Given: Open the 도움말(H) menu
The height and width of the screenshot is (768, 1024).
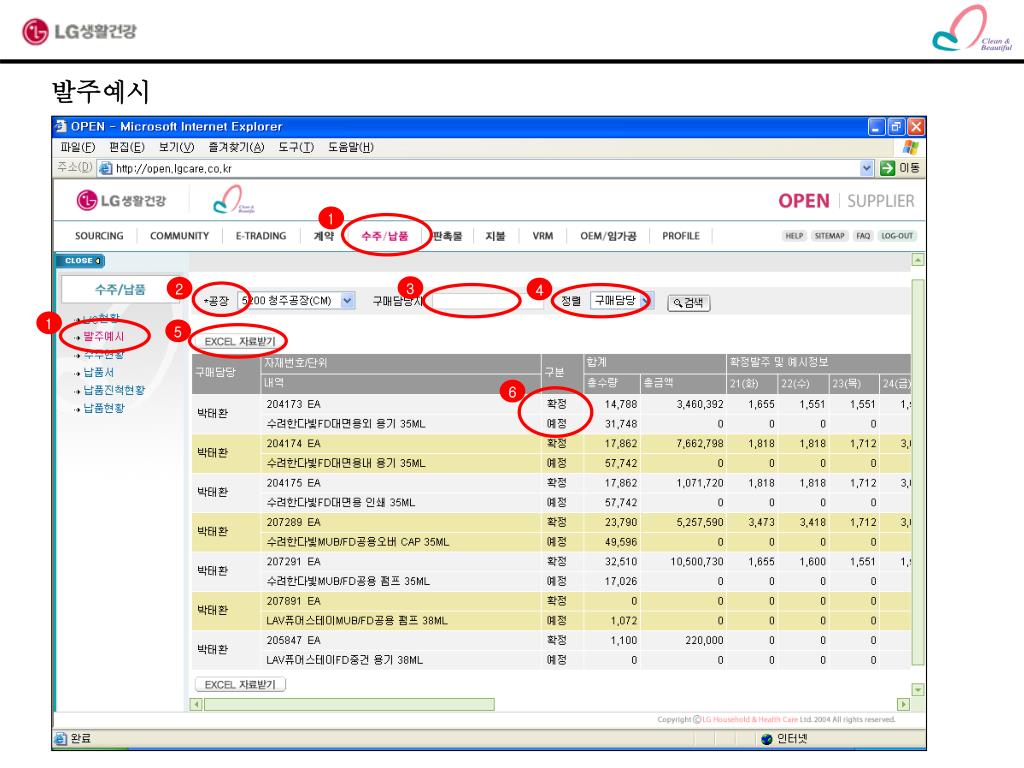Looking at the screenshot, I should (351, 147).
